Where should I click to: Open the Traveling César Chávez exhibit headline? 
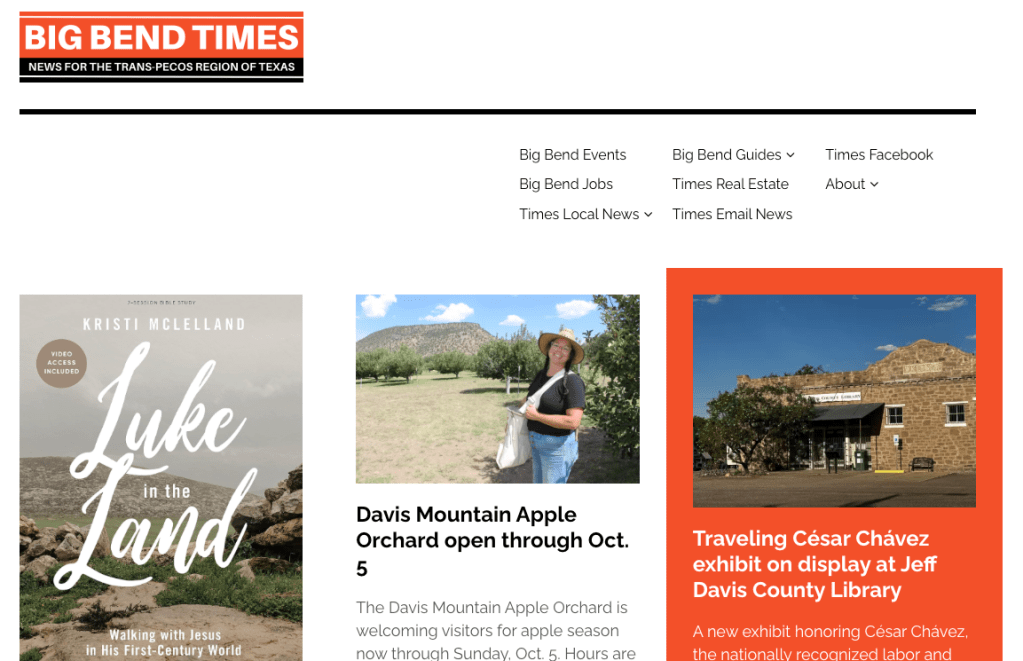pos(814,564)
